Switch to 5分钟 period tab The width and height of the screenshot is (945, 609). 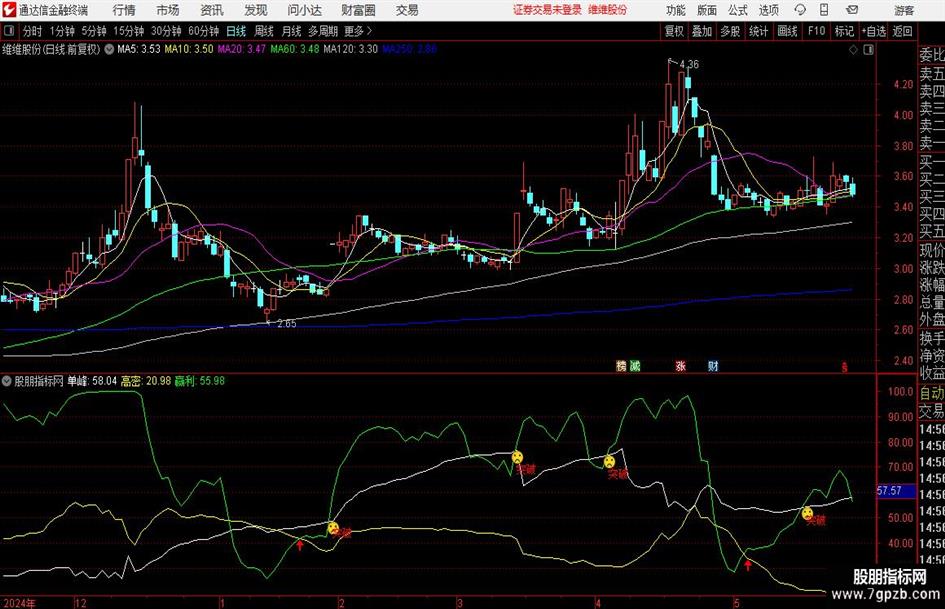click(x=93, y=31)
